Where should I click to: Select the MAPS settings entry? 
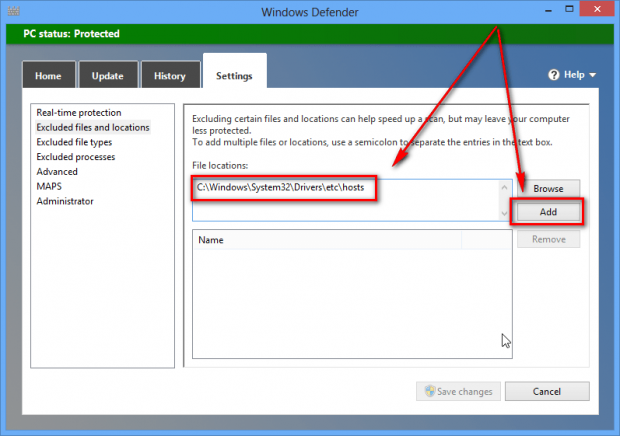49,186
